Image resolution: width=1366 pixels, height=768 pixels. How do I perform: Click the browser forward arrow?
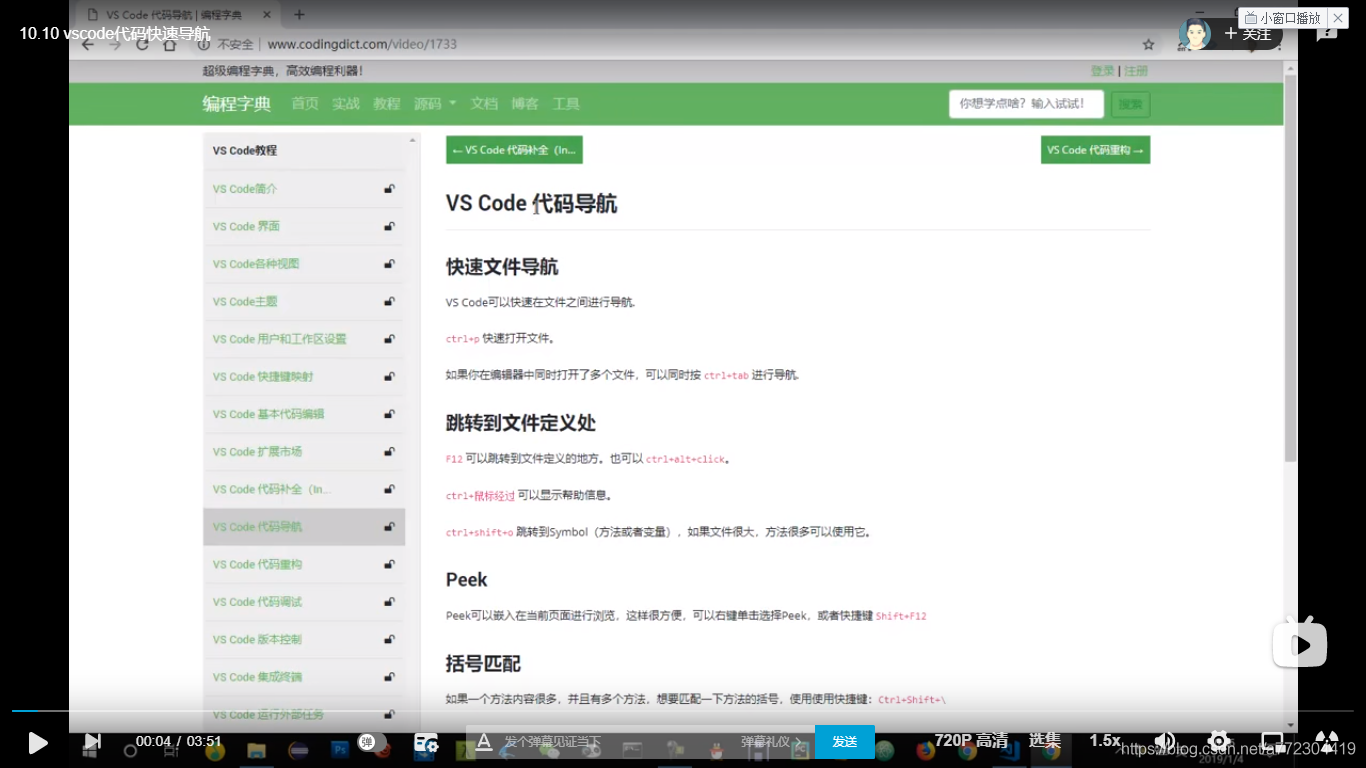point(115,44)
